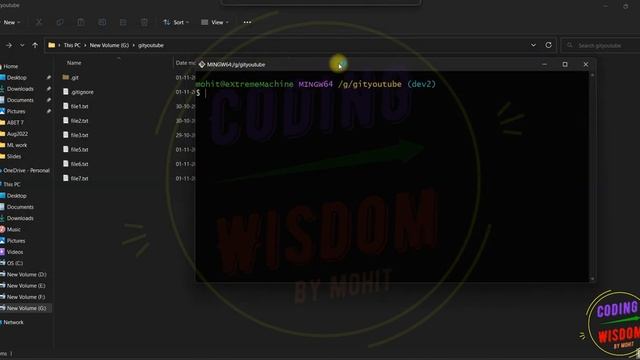Open the View dropdown in Explorer
The height and width of the screenshot is (360, 640).
point(215,22)
